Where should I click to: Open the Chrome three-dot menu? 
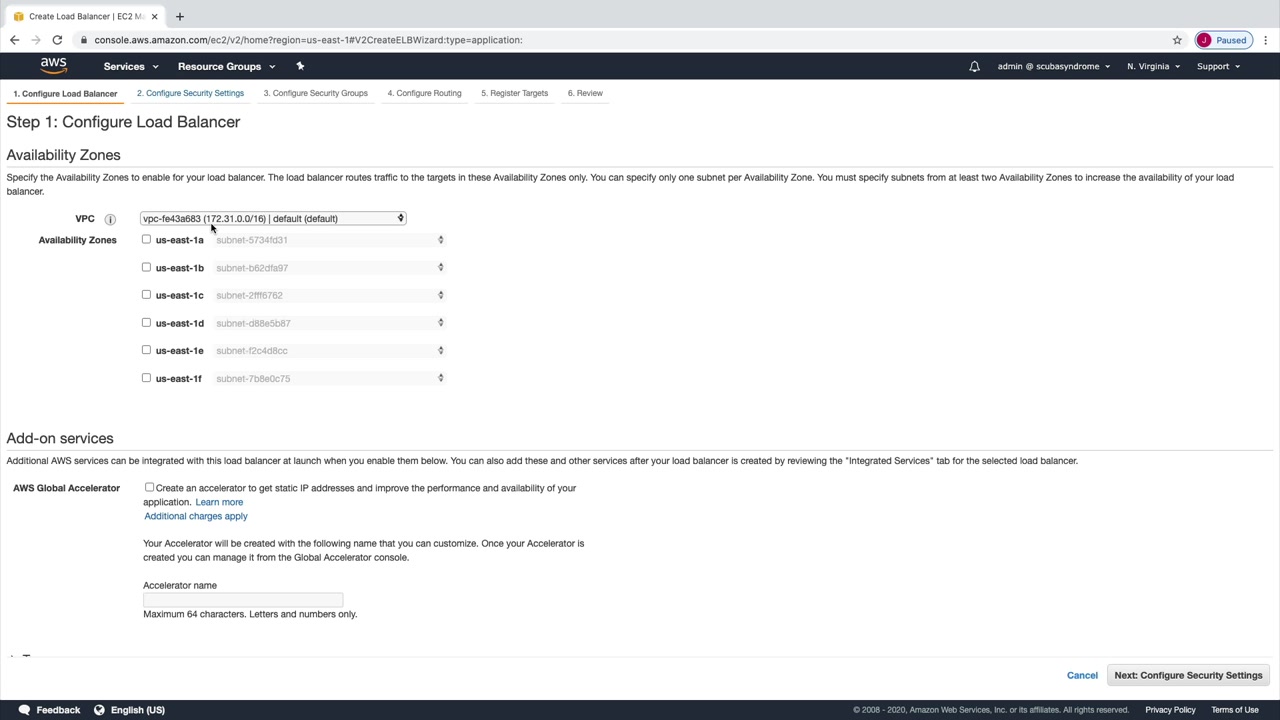[x=1265, y=40]
